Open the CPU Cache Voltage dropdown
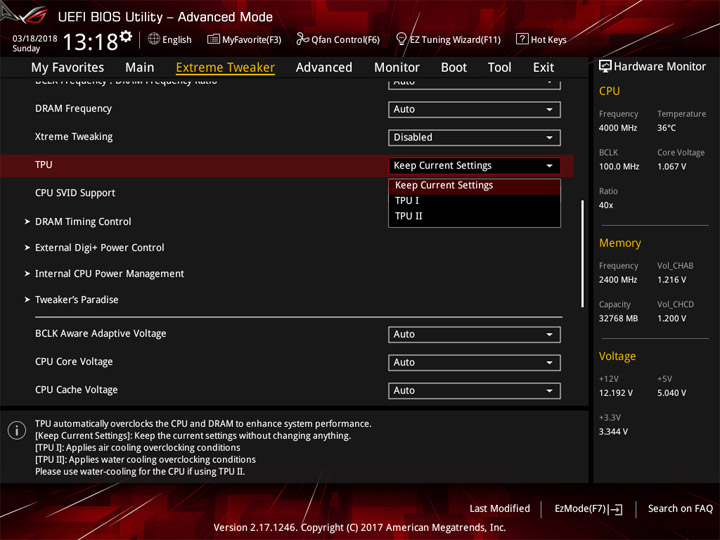 [x=474, y=390]
